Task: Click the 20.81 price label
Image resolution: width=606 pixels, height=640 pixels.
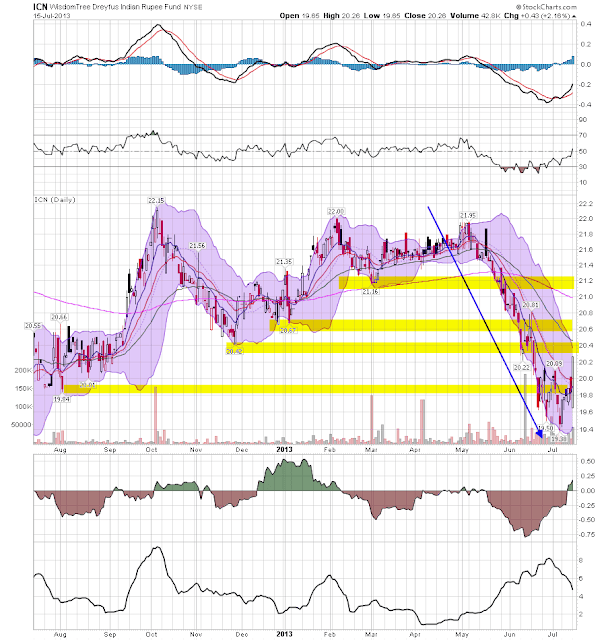Action: point(531,305)
